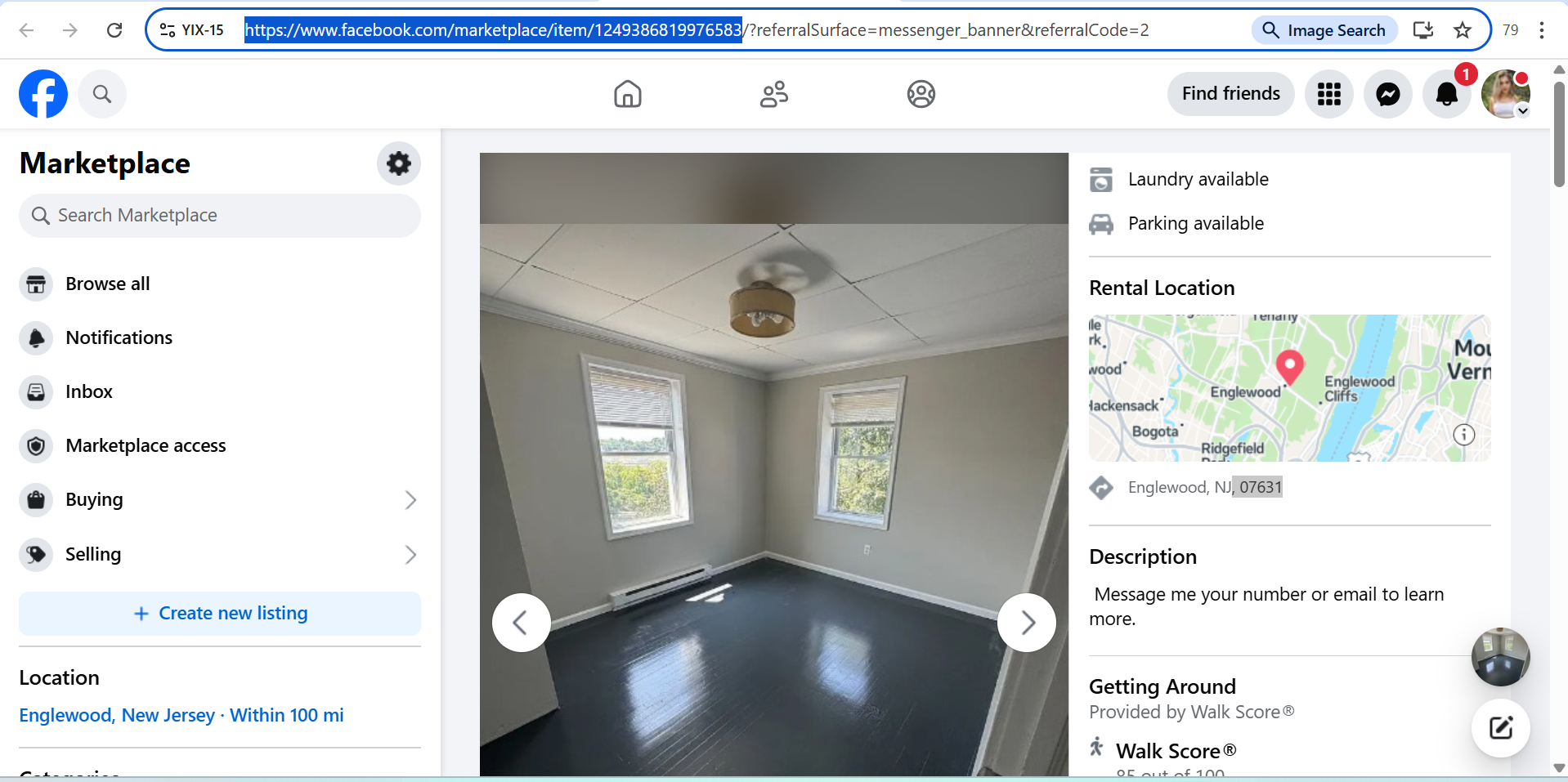
Task: Show the next listing photo
Action: [1027, 623]
